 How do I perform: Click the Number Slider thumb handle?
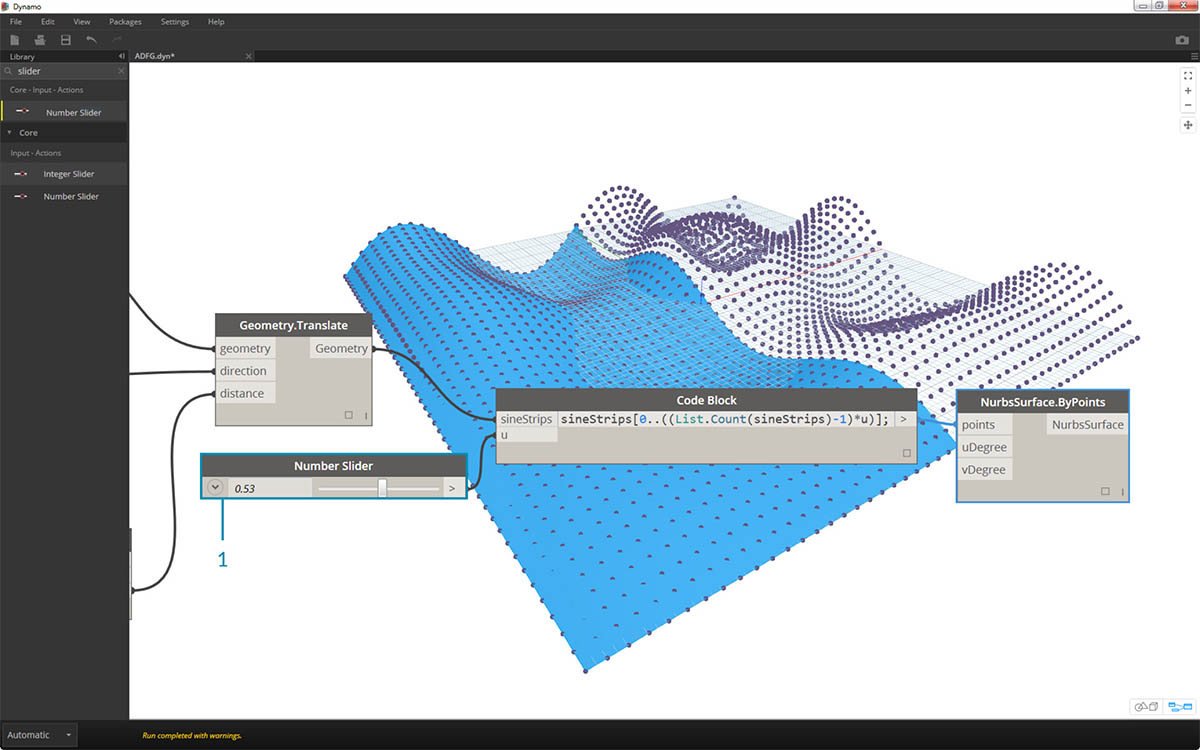(382, 488)
